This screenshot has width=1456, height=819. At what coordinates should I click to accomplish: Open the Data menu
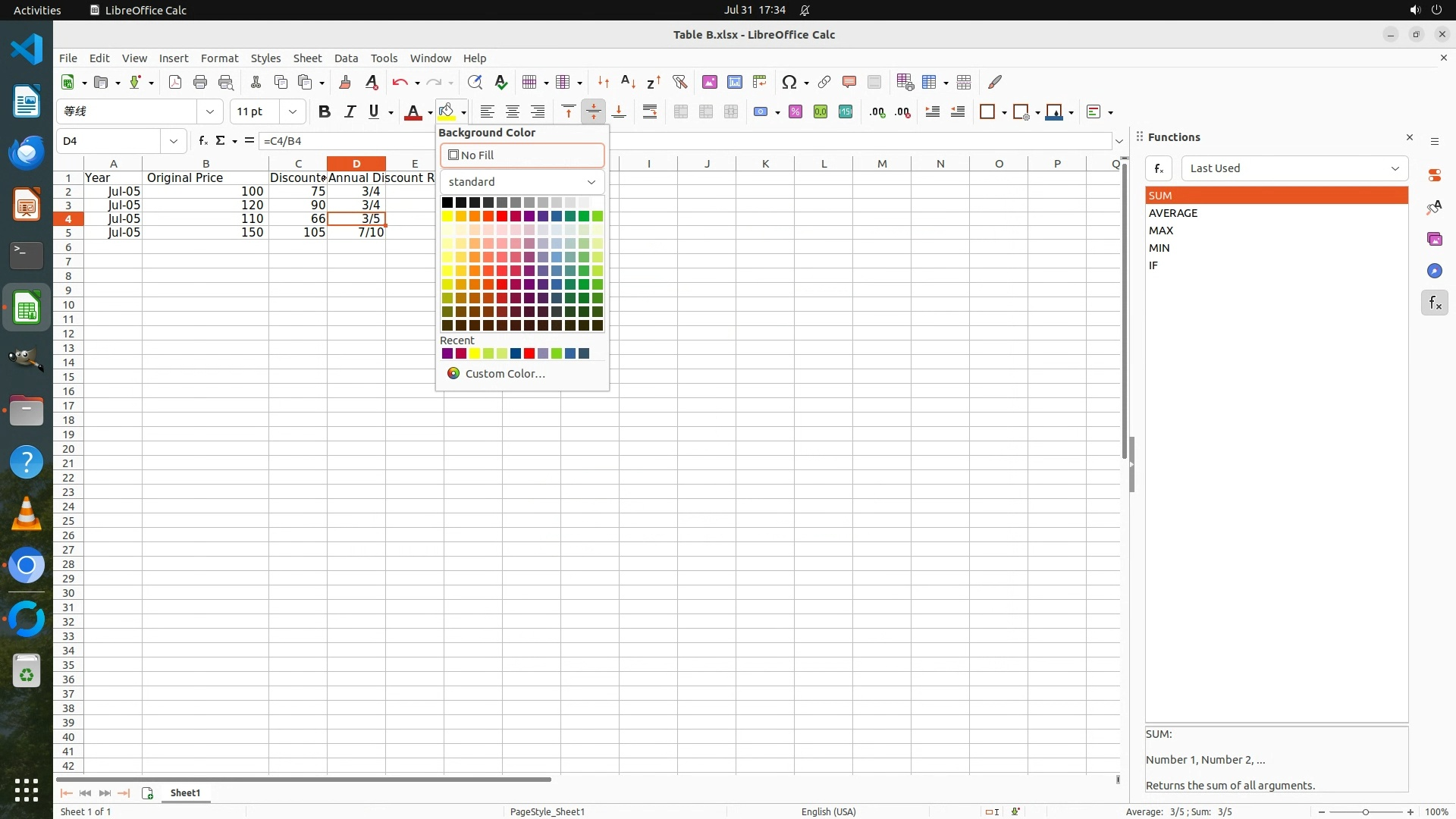click(x=346, y=58)
